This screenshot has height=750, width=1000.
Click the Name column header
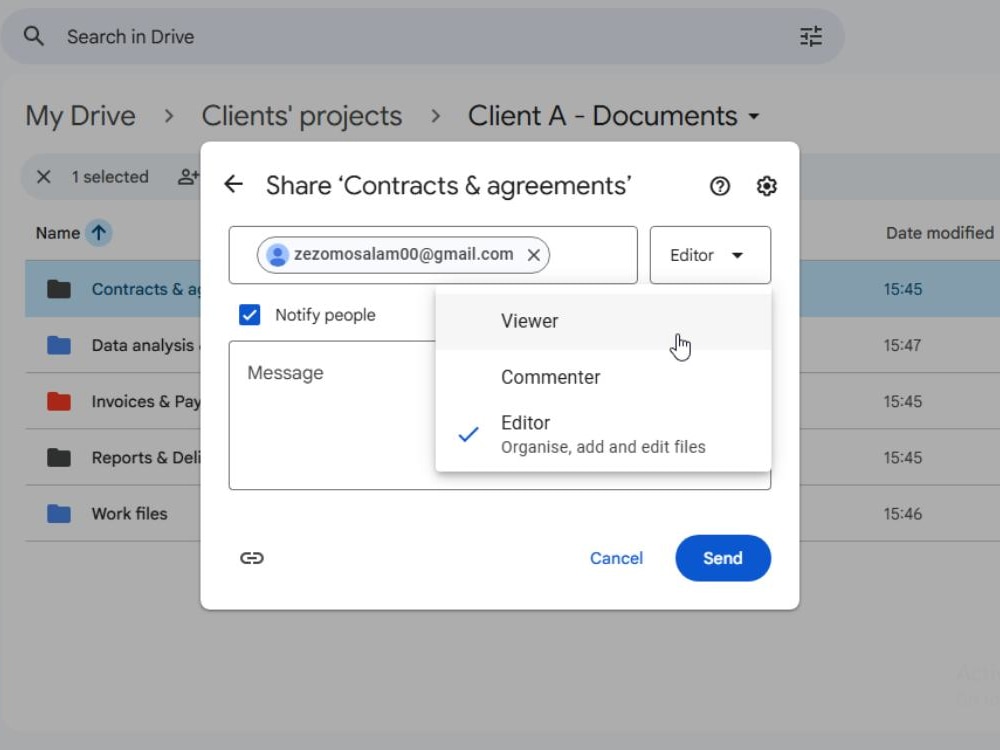57,233
